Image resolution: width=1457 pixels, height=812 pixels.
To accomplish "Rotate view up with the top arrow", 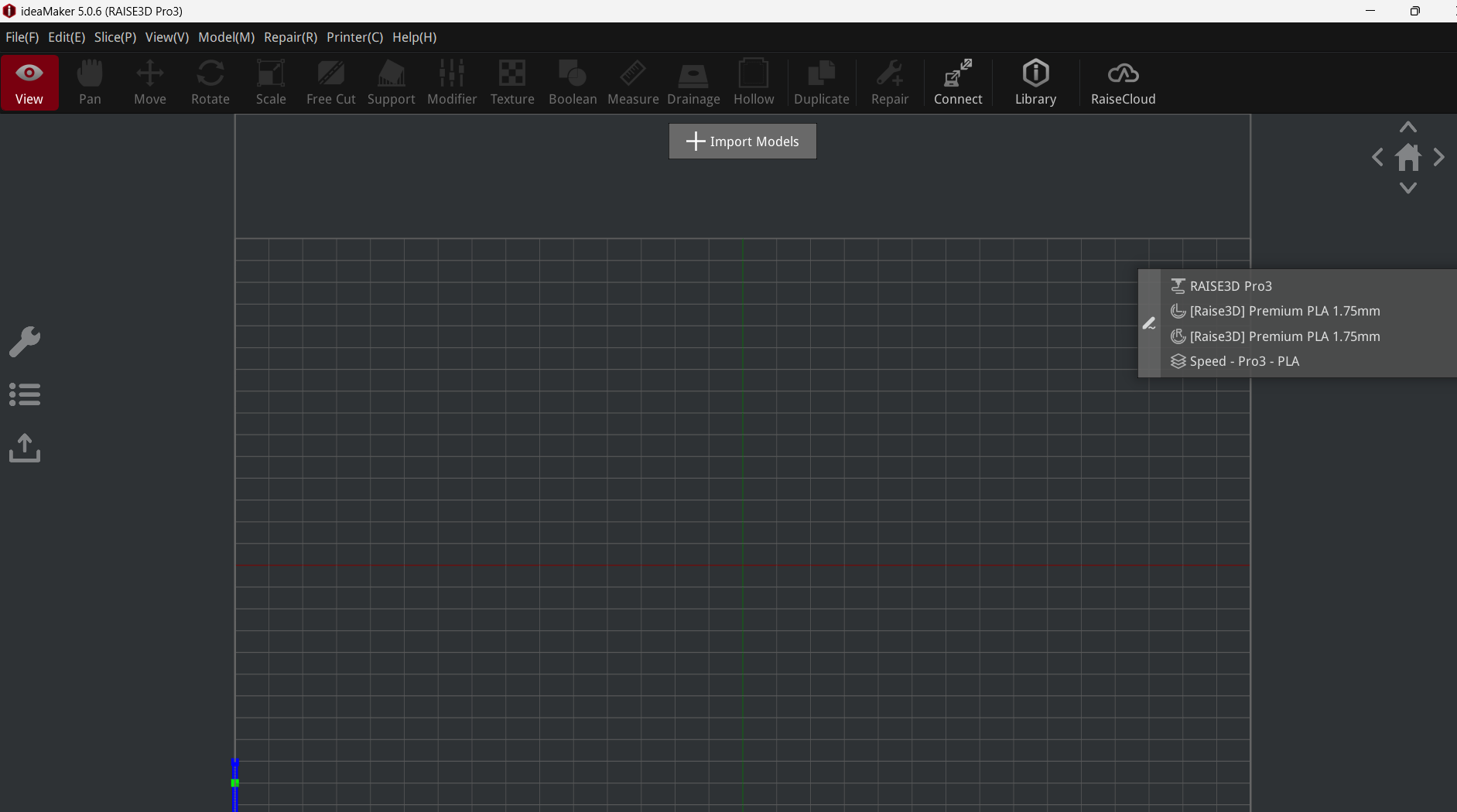I will click(x=1408, y=127).
